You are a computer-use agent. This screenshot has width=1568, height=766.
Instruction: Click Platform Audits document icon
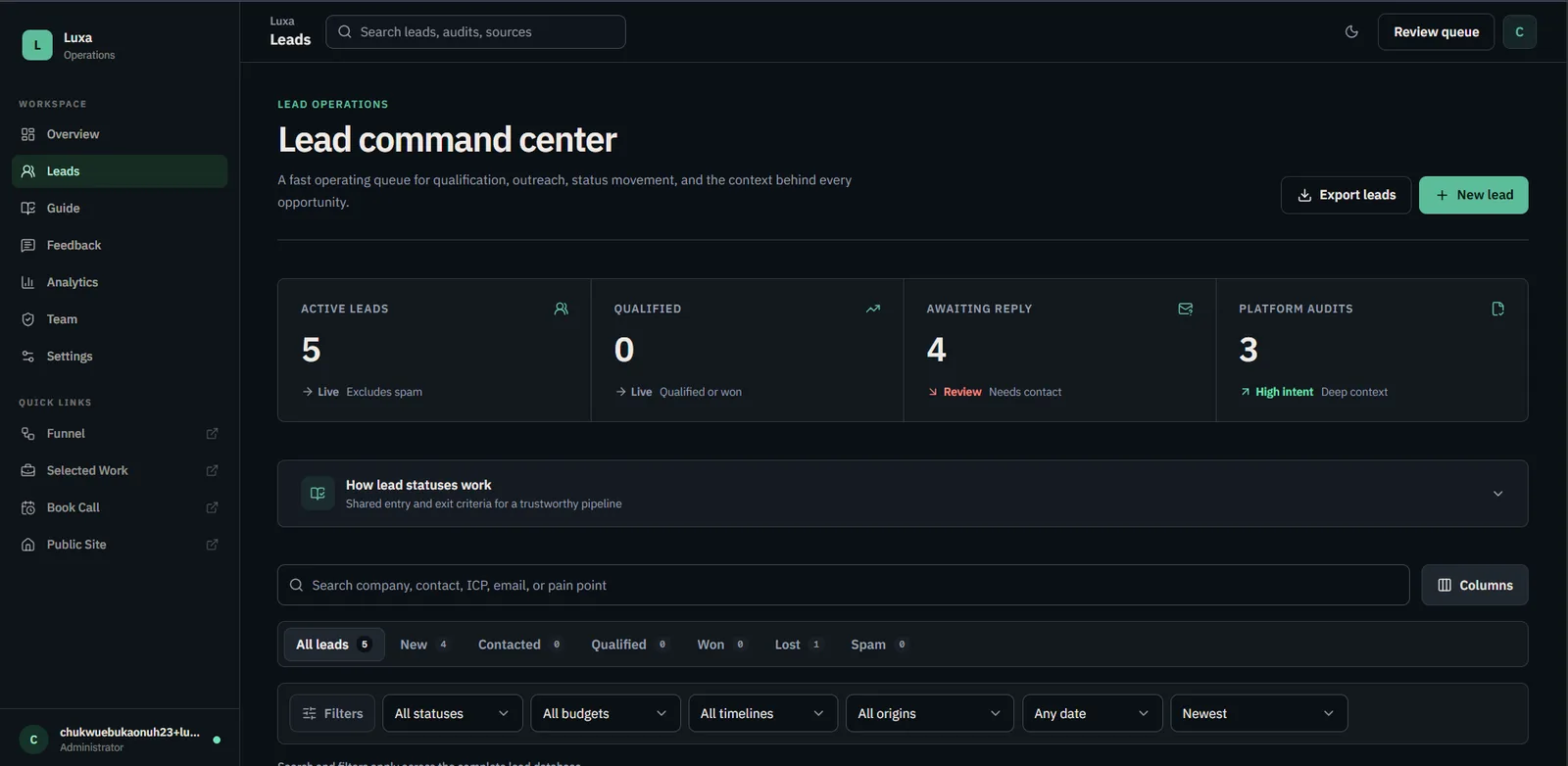[1497, 309]
